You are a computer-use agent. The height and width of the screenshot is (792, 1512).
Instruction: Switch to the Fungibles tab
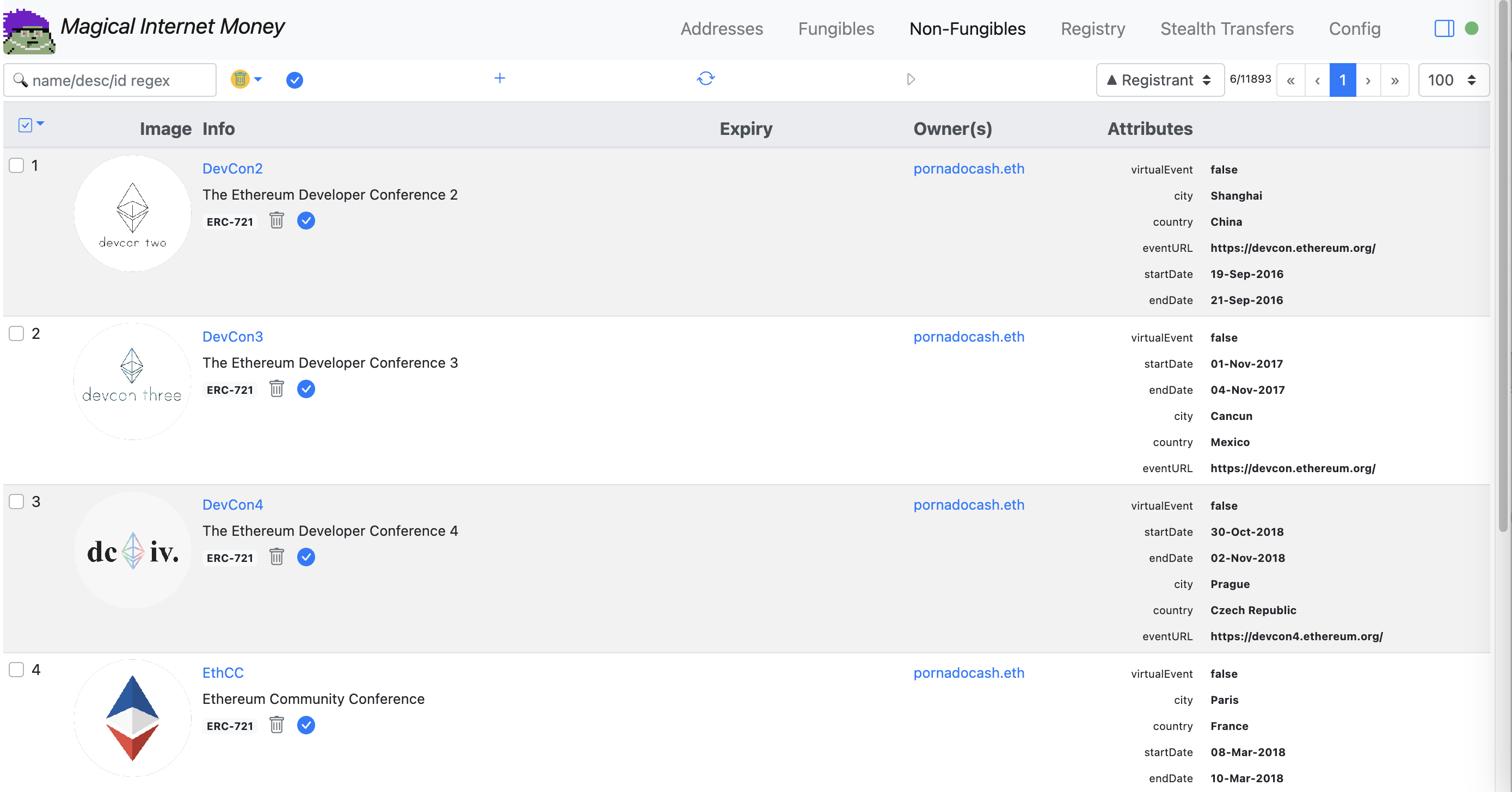pos(836,28)
